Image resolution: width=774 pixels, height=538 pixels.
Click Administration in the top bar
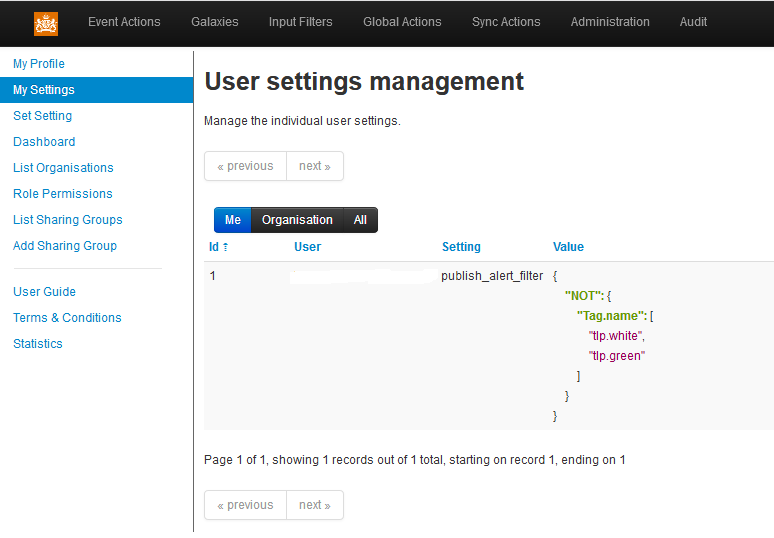click(609, 22)
